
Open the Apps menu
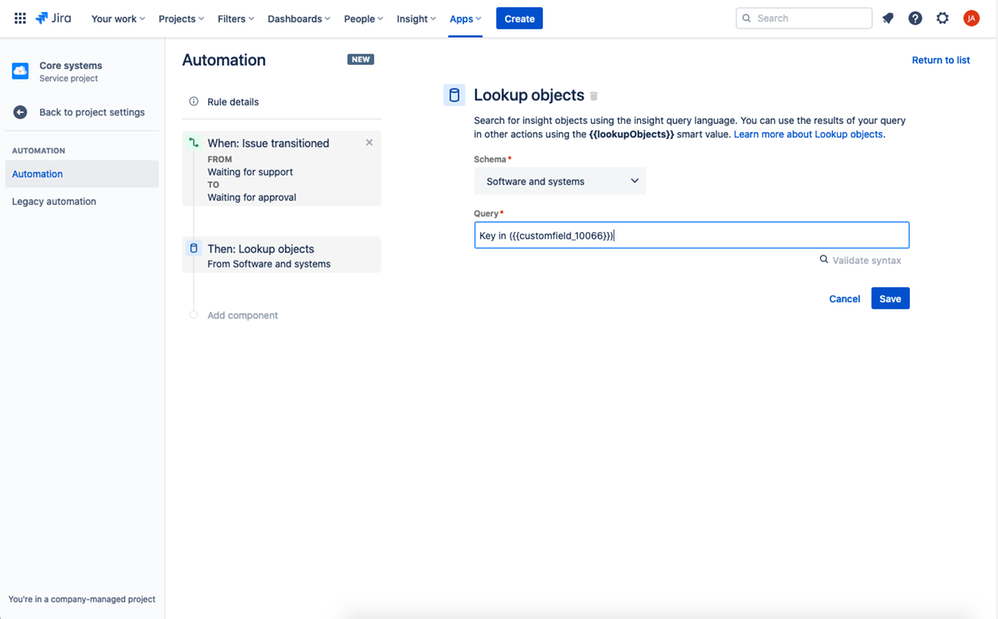point(465,18)
